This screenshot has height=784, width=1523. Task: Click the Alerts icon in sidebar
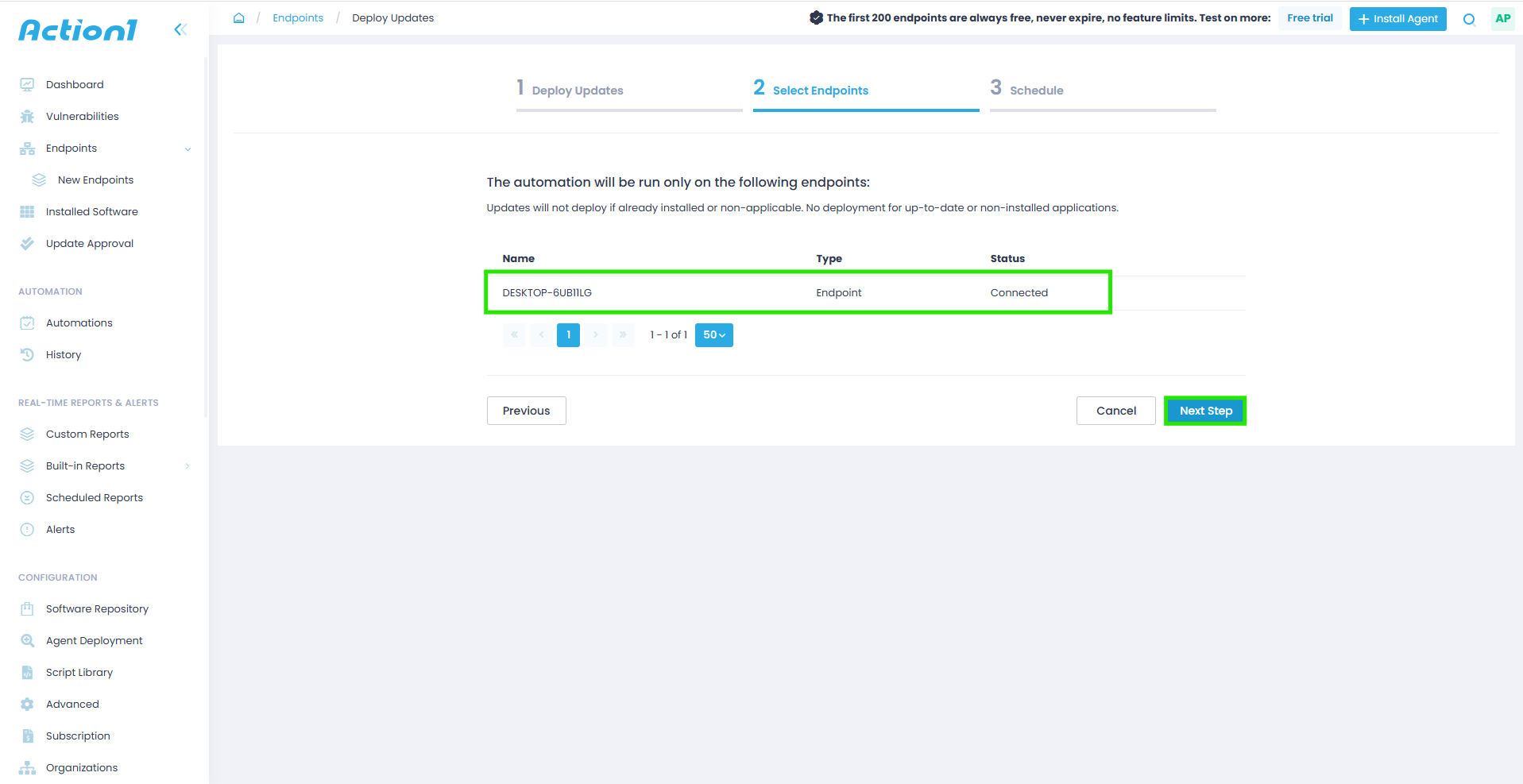pyautogui.click(x=27, y=530)
